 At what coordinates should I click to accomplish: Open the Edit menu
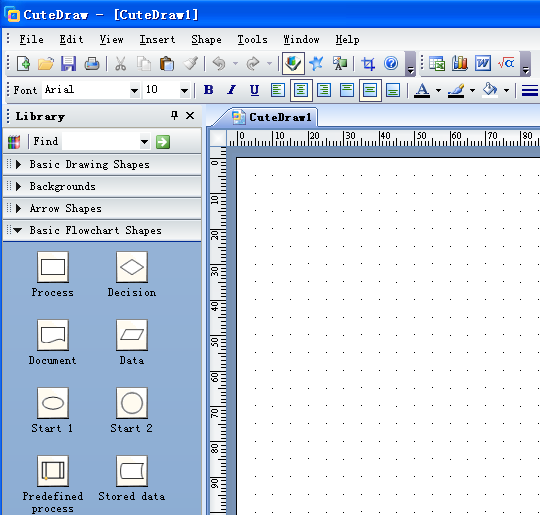(71, 40)
